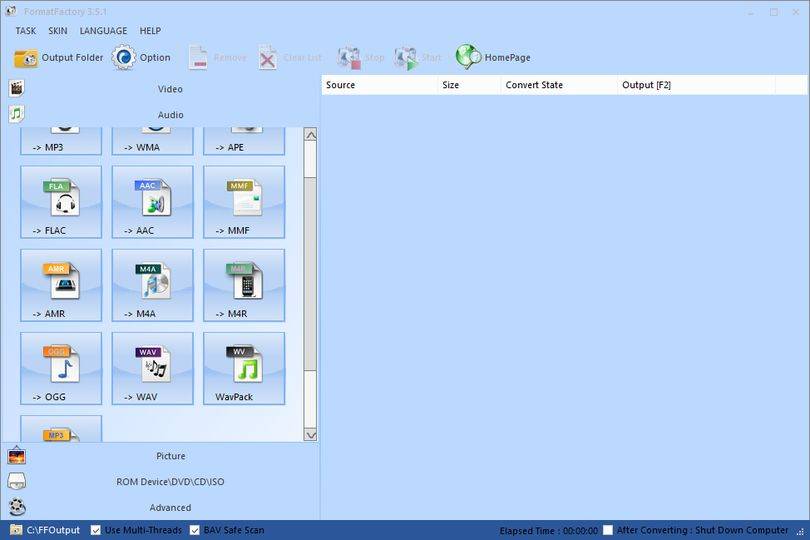Viewport: 810px width, 540px height.
Task: Open the SKIN menu
Action: [58, 31]
